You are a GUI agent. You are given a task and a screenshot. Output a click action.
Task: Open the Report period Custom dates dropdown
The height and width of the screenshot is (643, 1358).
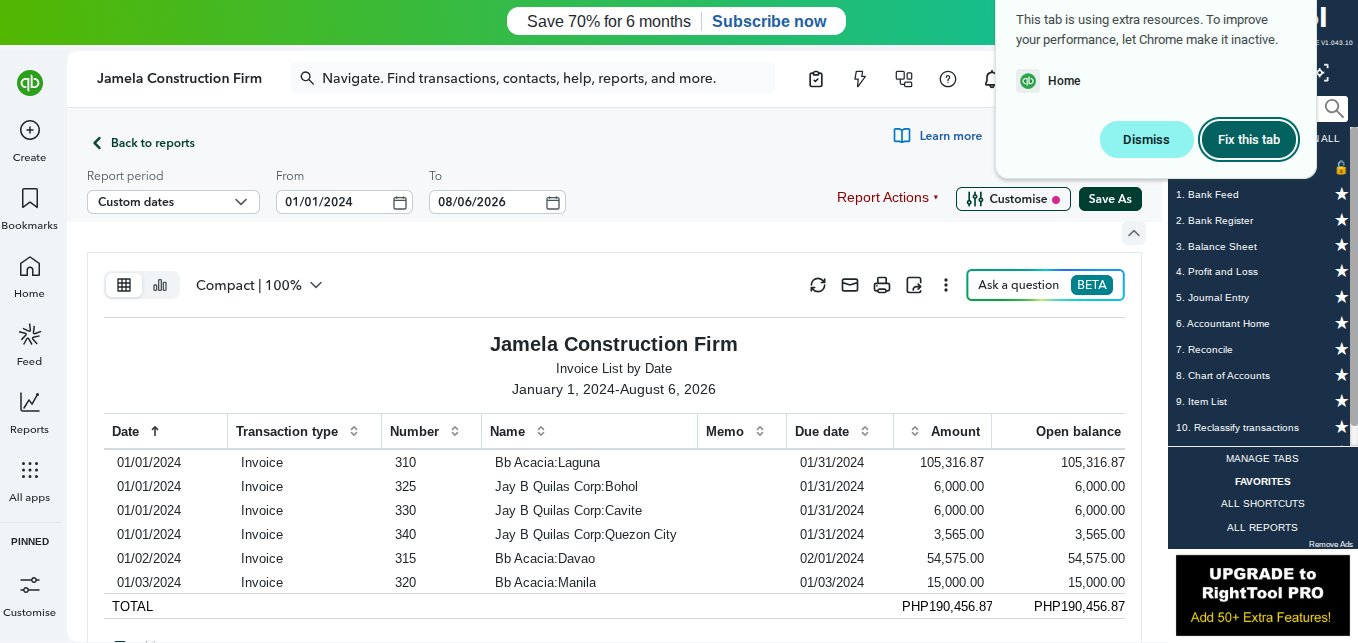pos(173,202)
